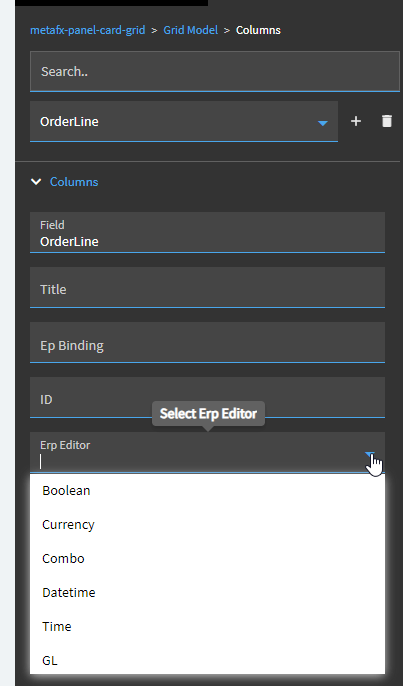Click the Columns section header label
The image size is (403, 686).
click(74, 182)
